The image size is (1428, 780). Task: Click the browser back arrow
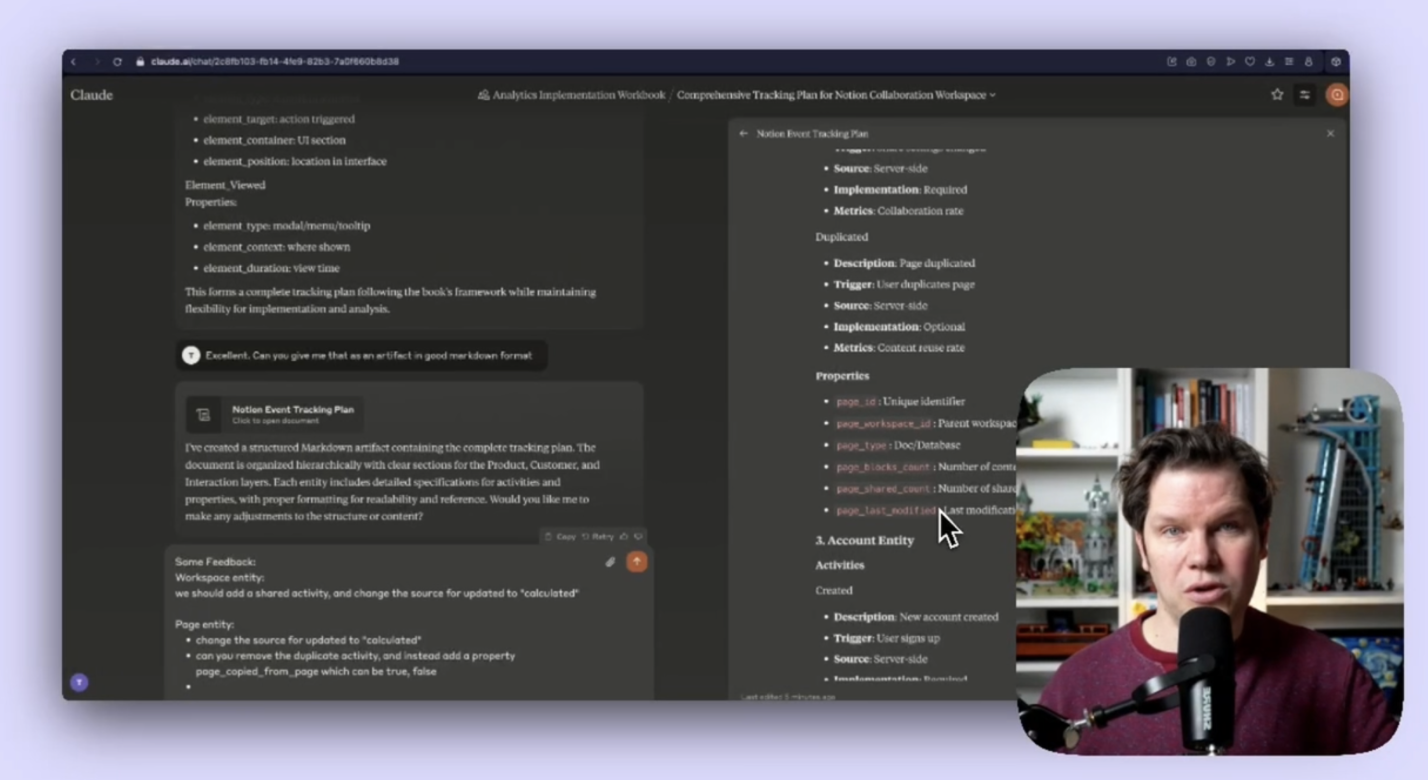pyautogui.click(x=74, y=62)
